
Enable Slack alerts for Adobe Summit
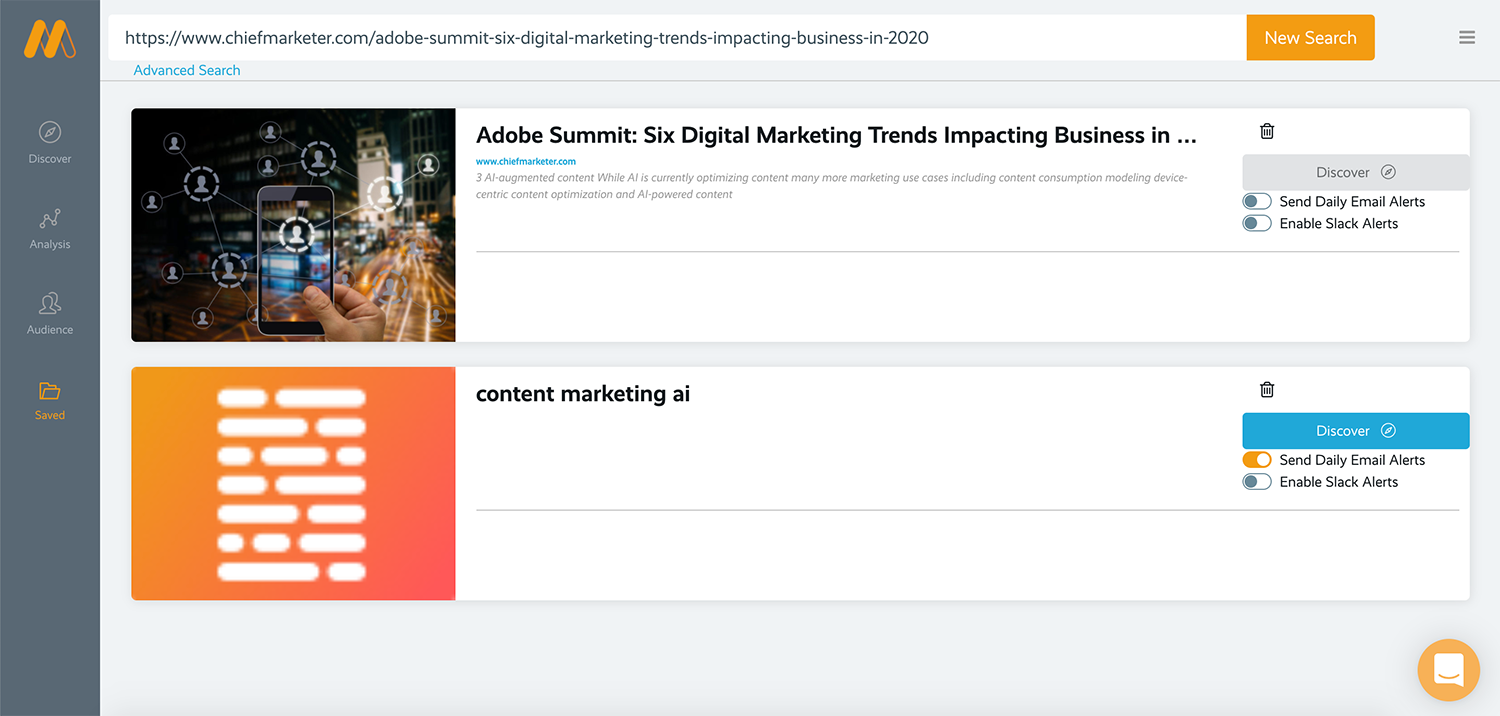point(1257,224)
